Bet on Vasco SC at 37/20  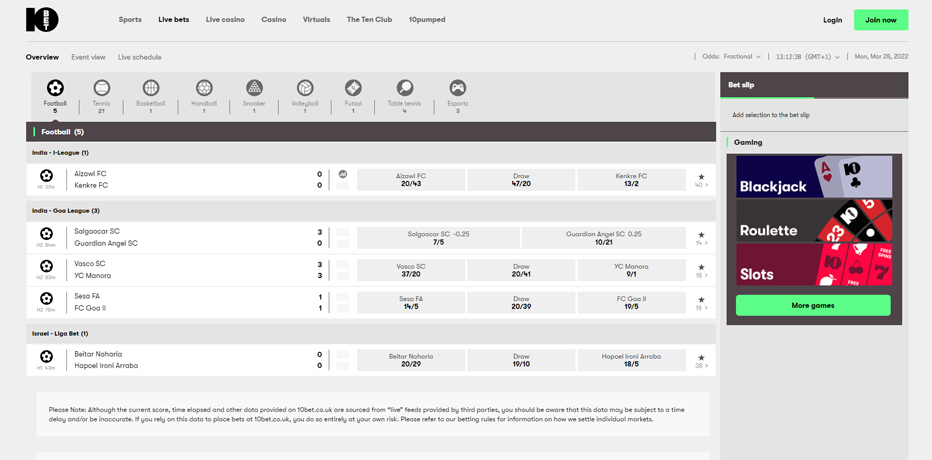[411, 270]
